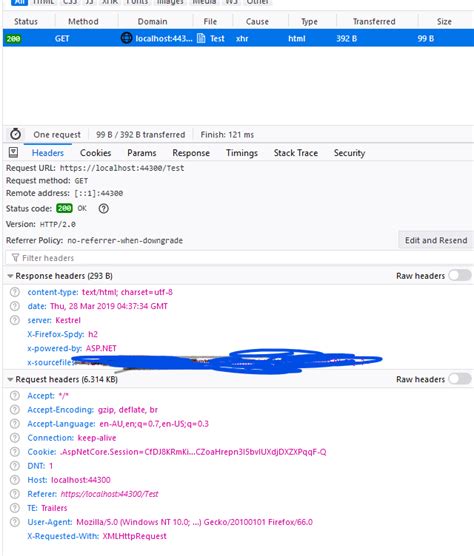This screenshot has height=556, width=474.
Task: Open help icon for Accept-Encoding header
Action: pos(15,410)
